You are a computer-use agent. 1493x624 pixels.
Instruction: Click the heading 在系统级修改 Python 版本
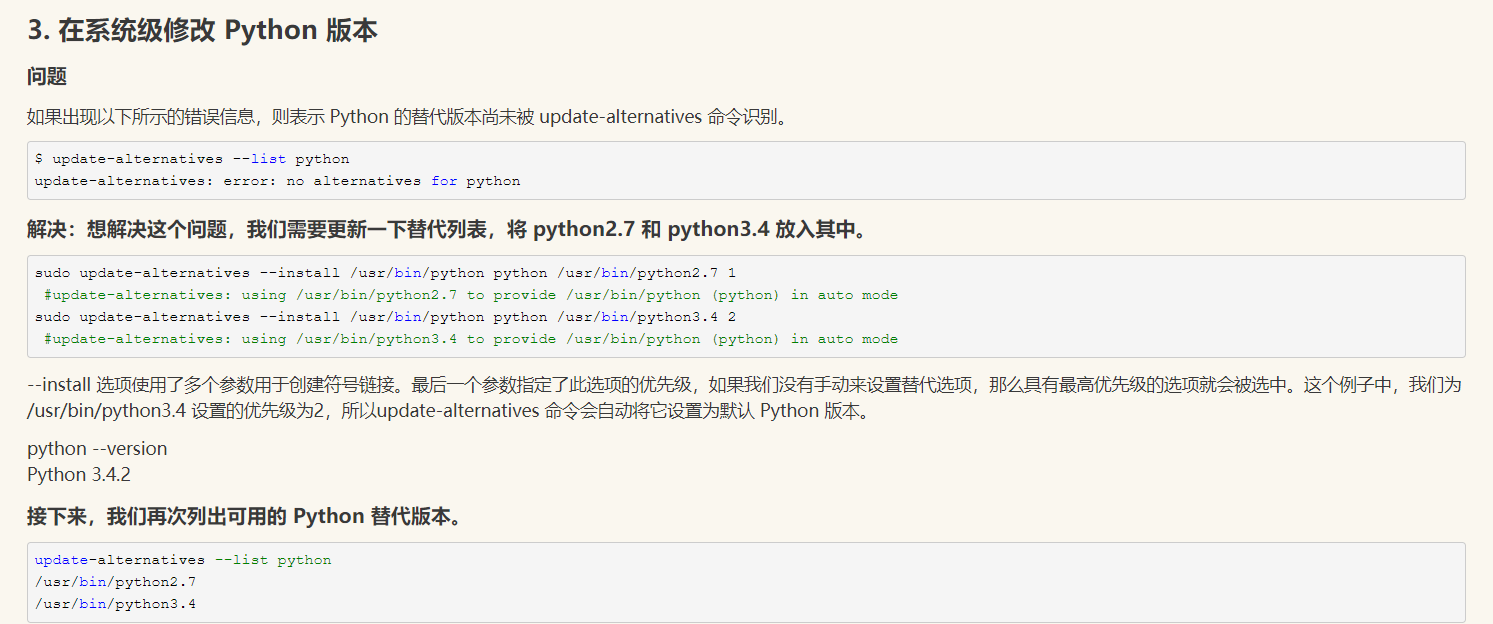(x=201, y=30)
